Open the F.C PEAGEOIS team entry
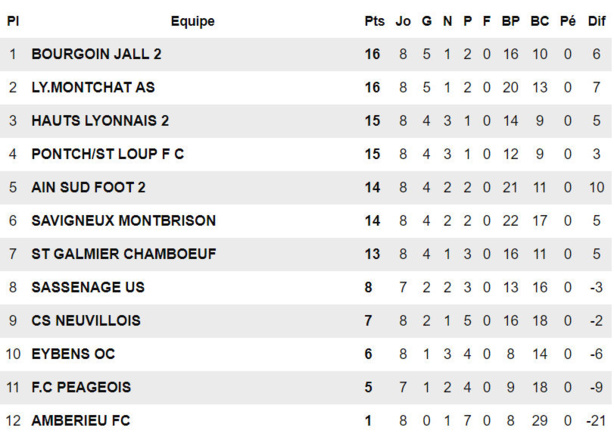This screenshot has height=437, width=614. (x=81, y=387)
